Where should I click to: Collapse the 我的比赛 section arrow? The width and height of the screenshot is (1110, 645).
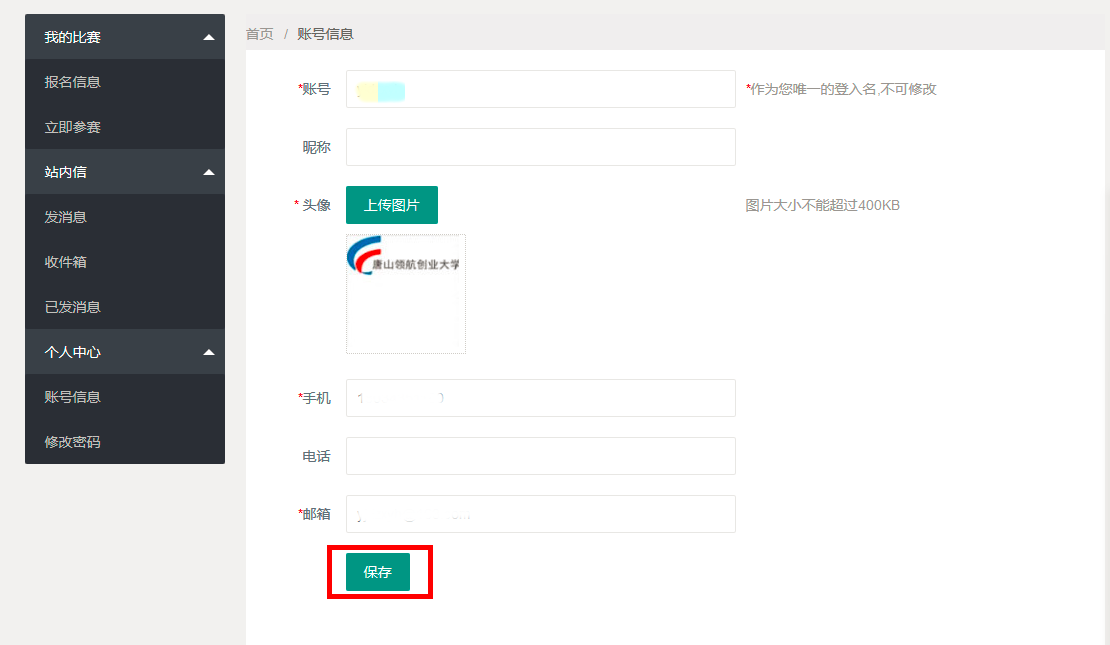[208, 37]
